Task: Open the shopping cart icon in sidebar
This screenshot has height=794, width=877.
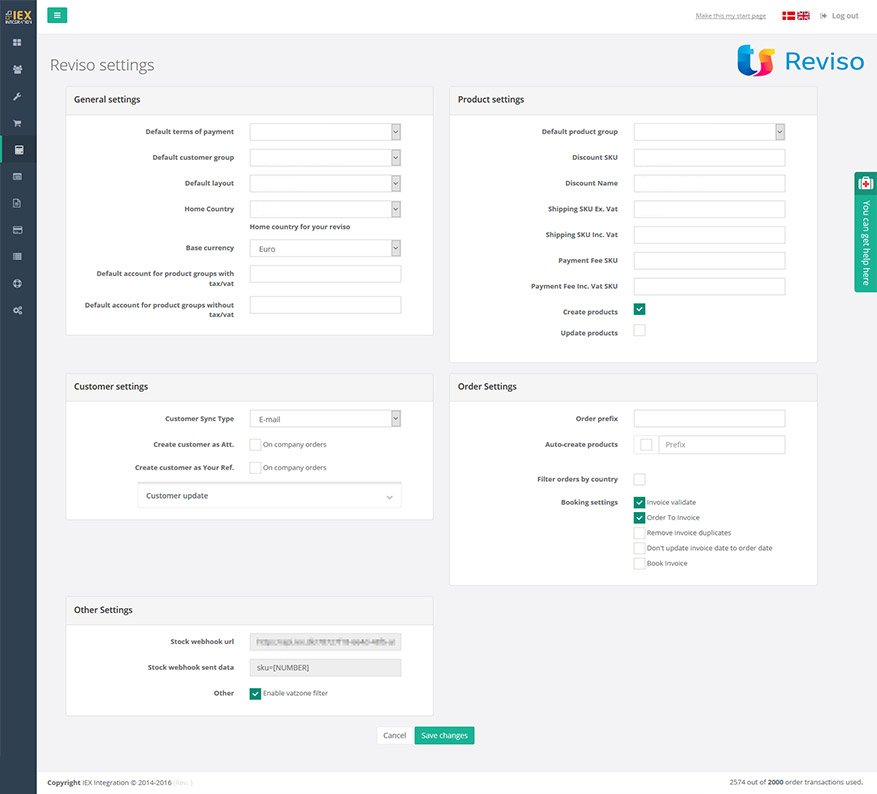Action: 17,123
